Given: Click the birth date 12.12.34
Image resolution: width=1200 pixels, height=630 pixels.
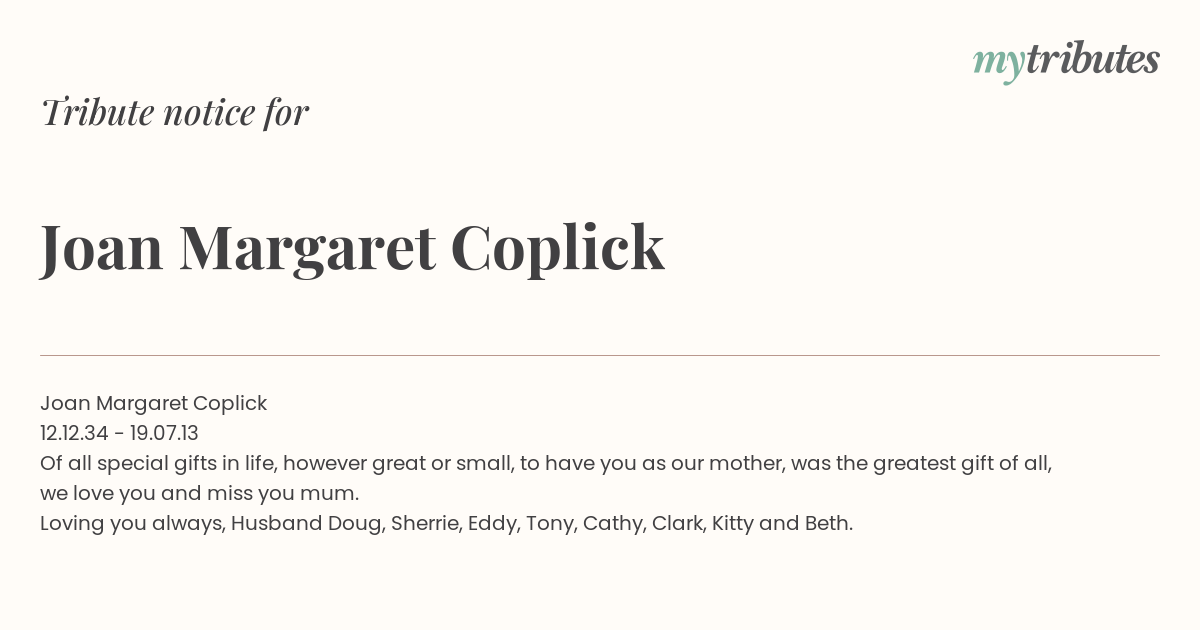Looking at the screenshot, I should tap(76, 433).
